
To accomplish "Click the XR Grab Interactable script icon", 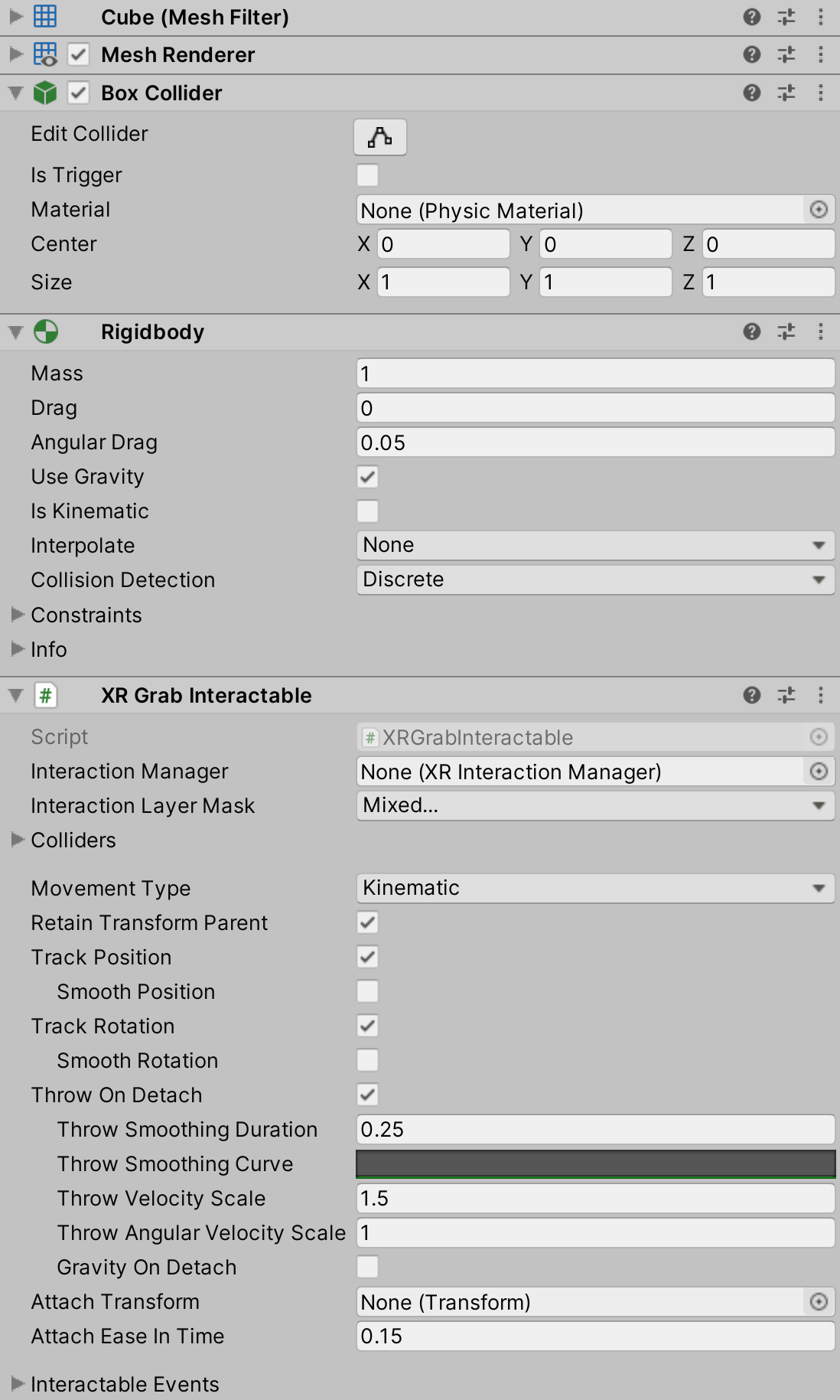I will 46,695.
